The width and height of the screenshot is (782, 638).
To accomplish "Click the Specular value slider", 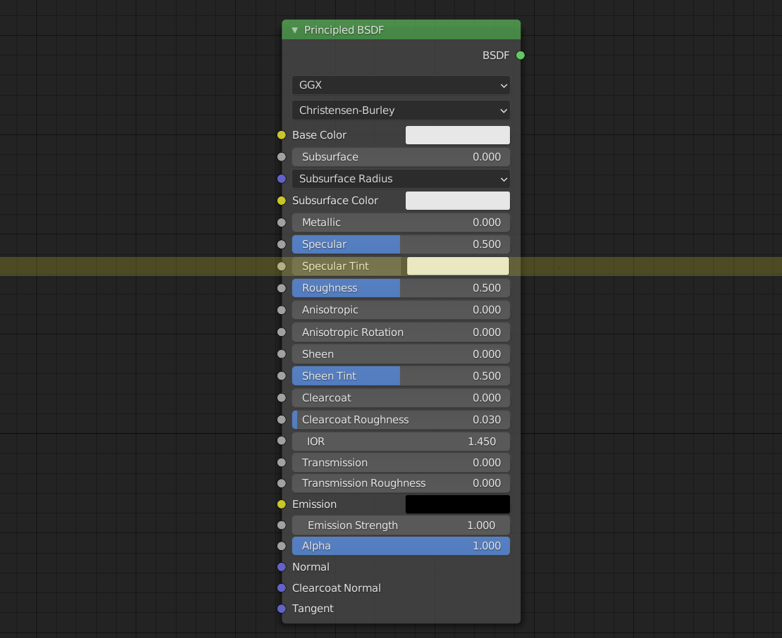I will (x=401, y=244).
